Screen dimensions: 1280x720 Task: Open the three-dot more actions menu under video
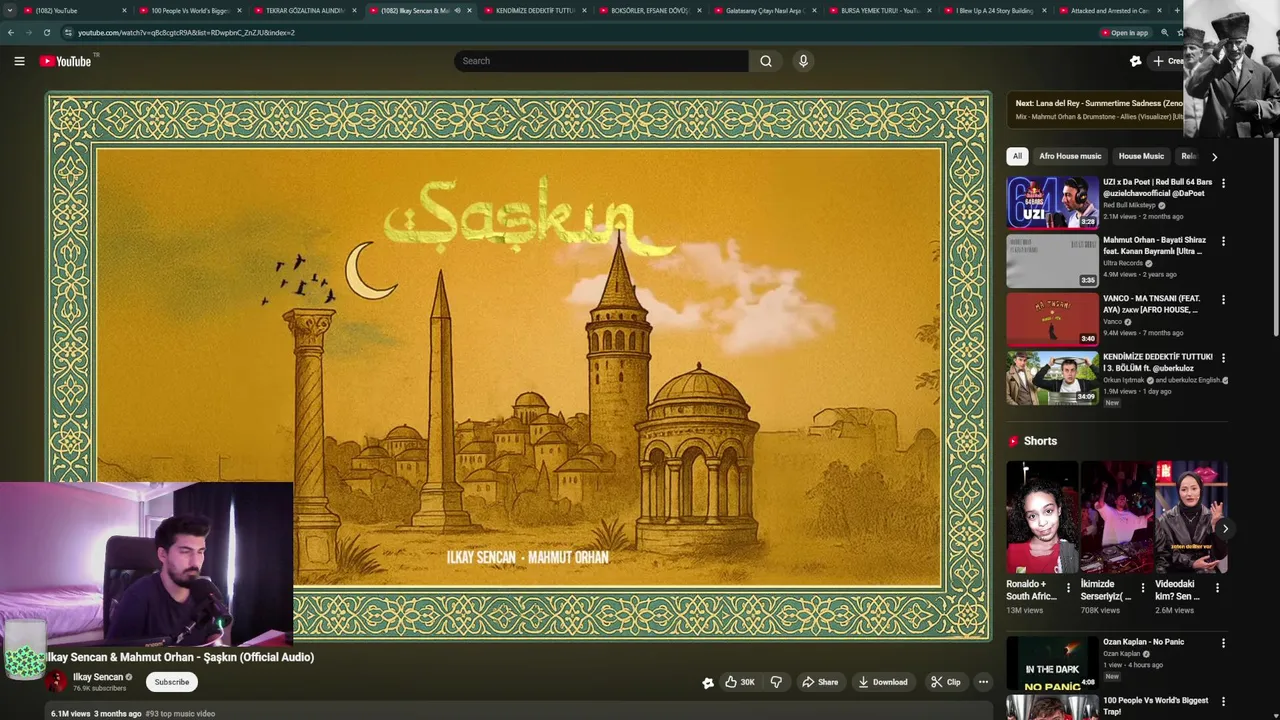click(x=983, y=682)
